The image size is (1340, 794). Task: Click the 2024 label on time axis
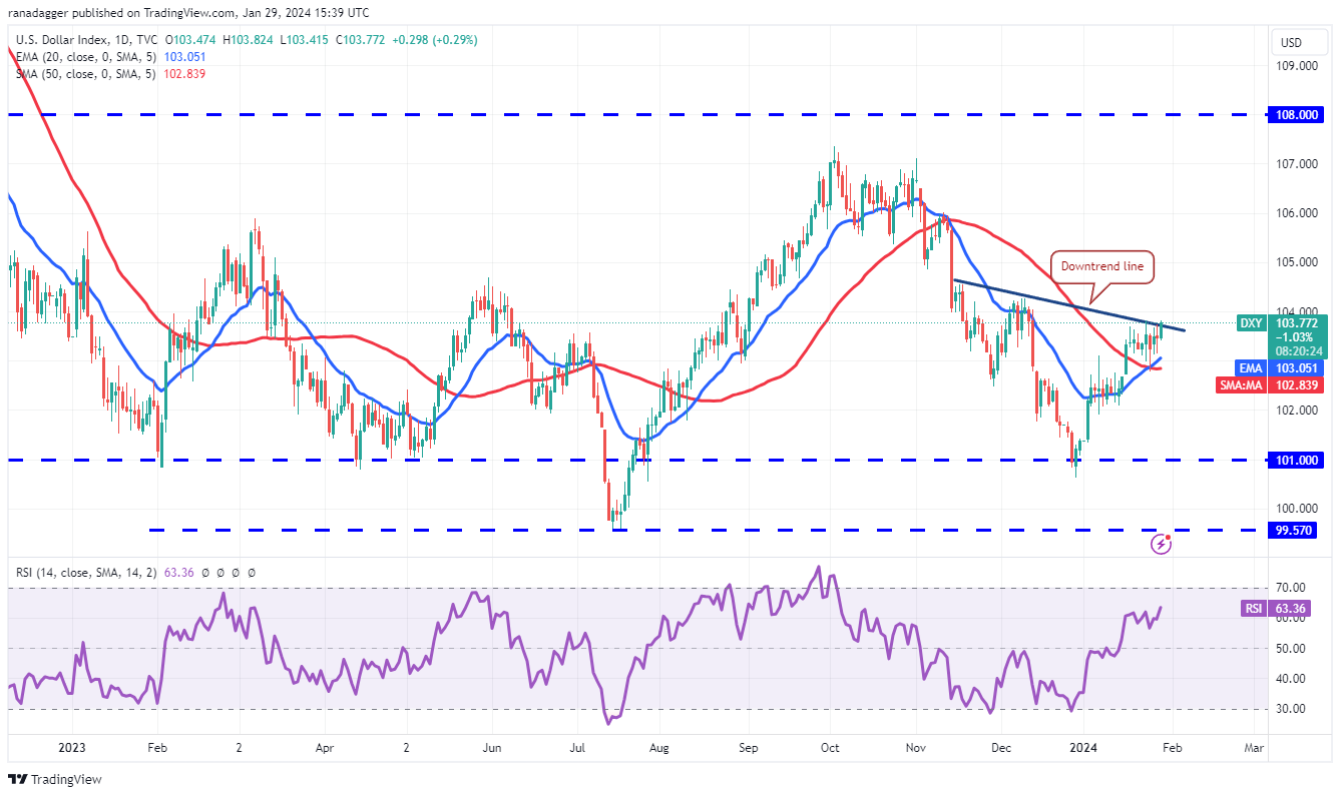1081,747
